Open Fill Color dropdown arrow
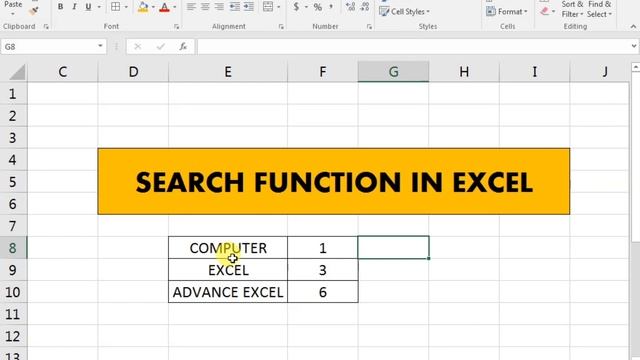Viewport: 640px width, 360px height. 153,7
